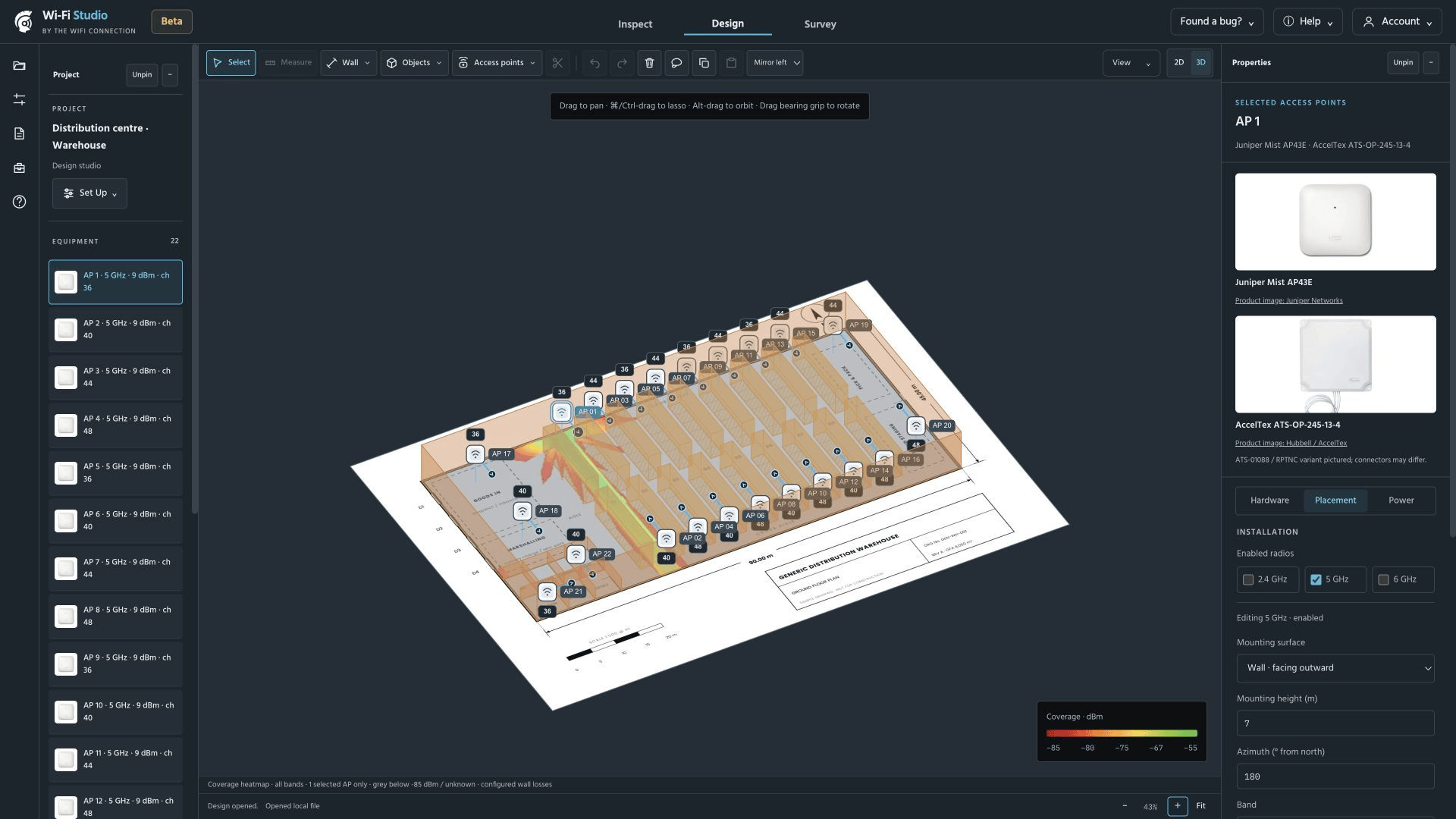Screen dimensions: 1456x819
Task: Open the folder icon in left sidebar
Action: click(20, 66)
